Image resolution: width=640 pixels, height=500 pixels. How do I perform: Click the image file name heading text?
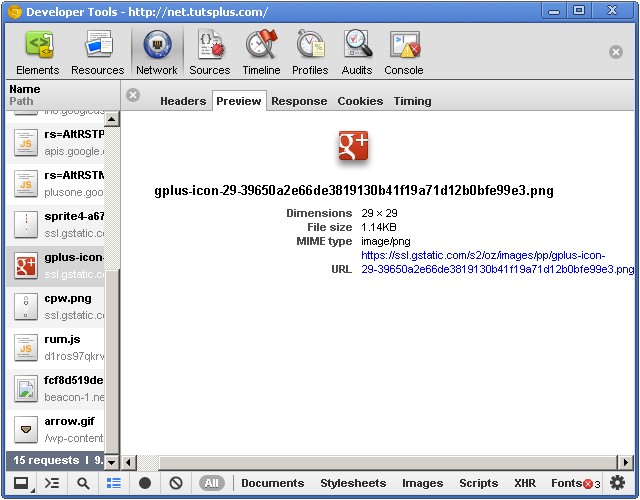[x=354, y=191]
